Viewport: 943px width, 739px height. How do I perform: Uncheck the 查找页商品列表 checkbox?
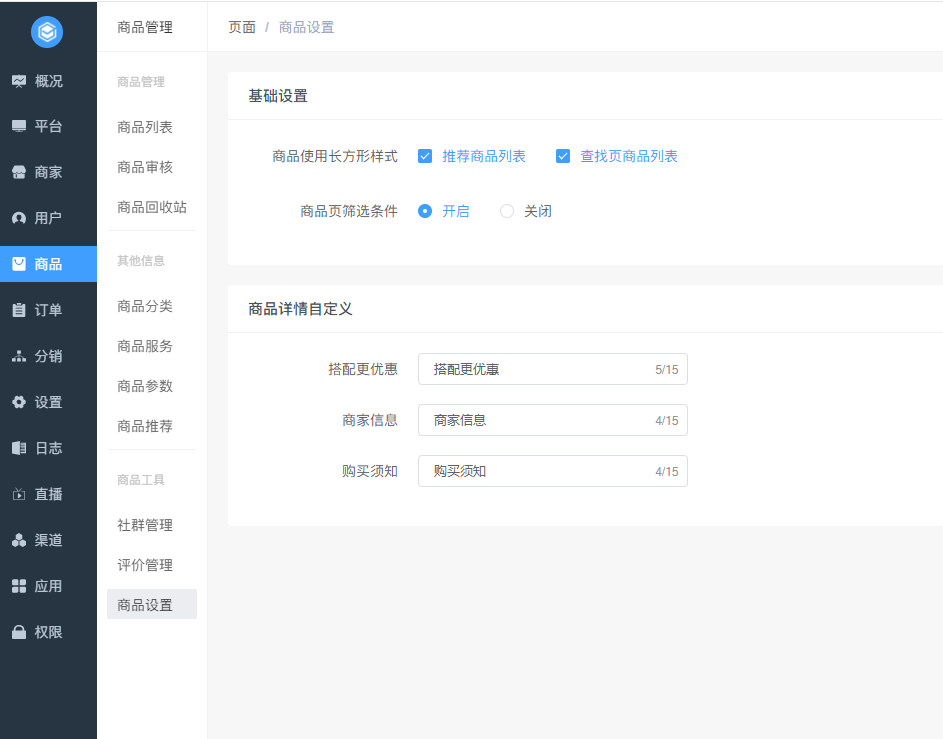tap(563, 156)
